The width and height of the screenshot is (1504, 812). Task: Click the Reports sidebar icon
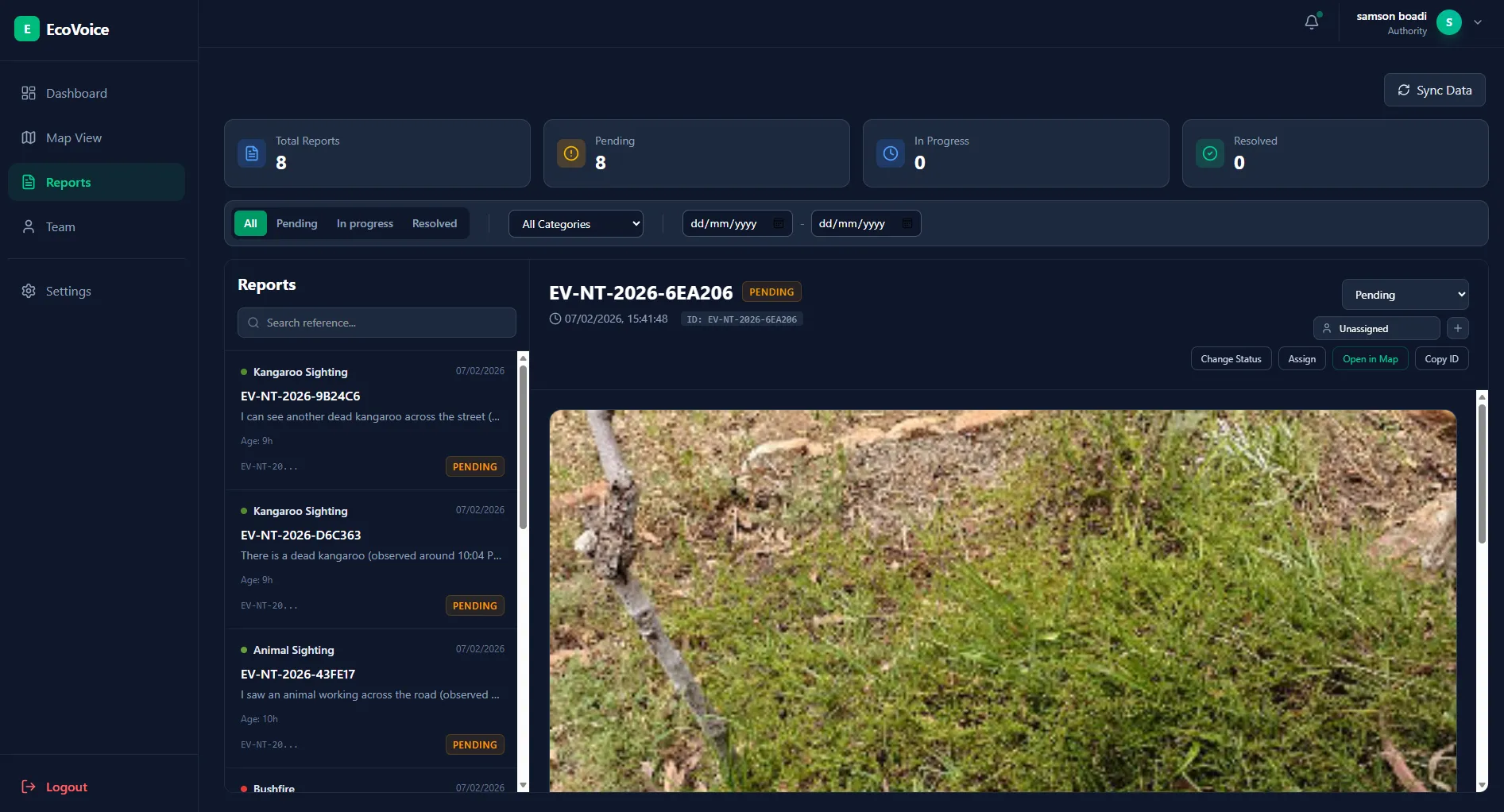click(29, 182)
